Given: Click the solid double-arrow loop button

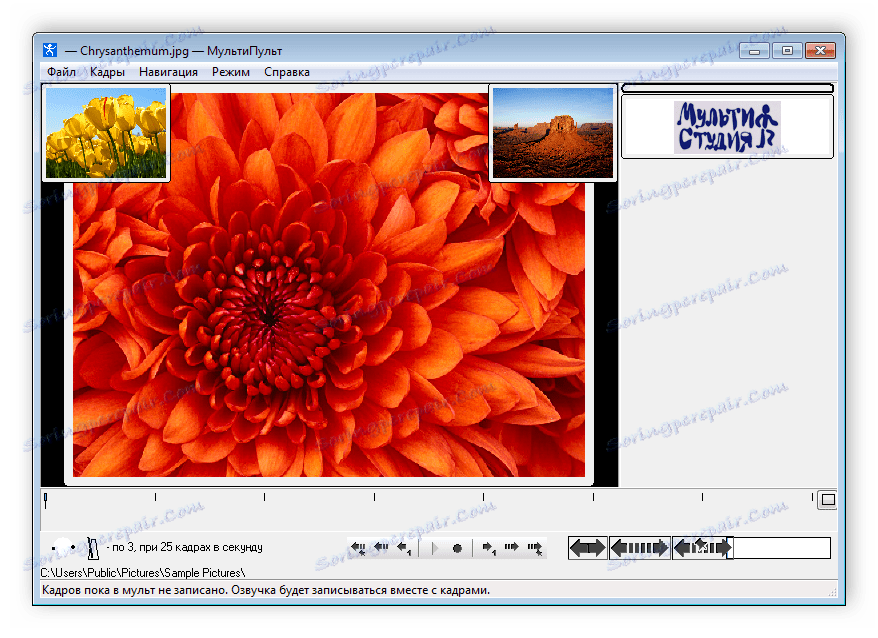Looking at the screenshot, I should [588, 548].
